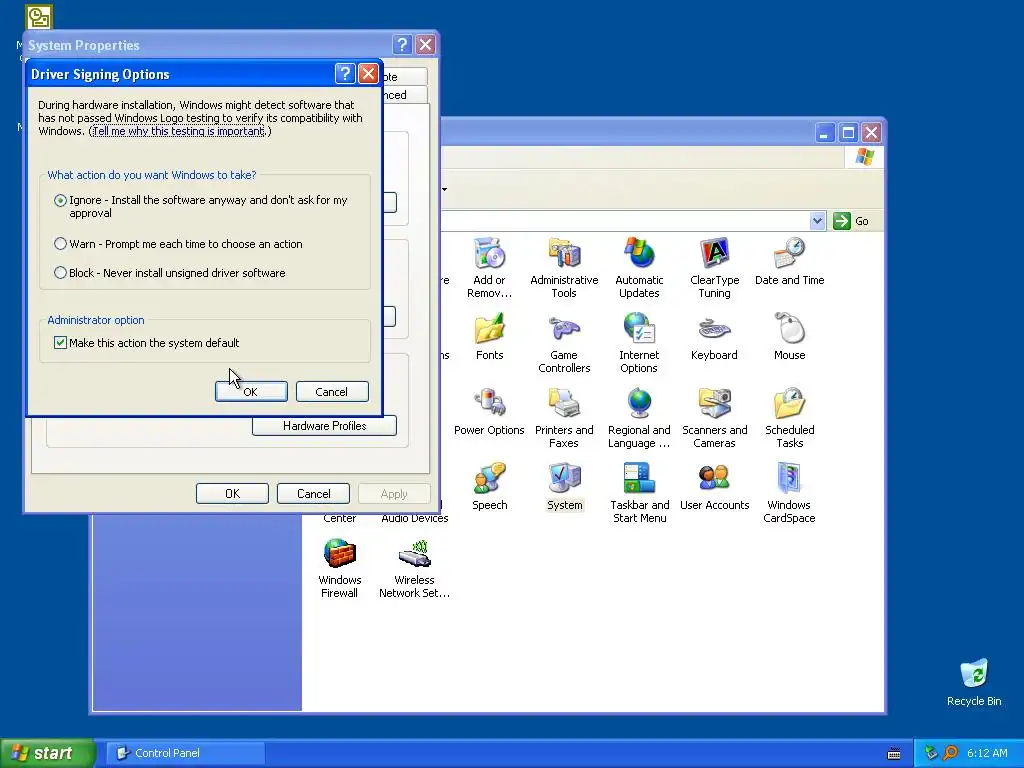Select the System icon in Control Panel

tap(564, 479)
